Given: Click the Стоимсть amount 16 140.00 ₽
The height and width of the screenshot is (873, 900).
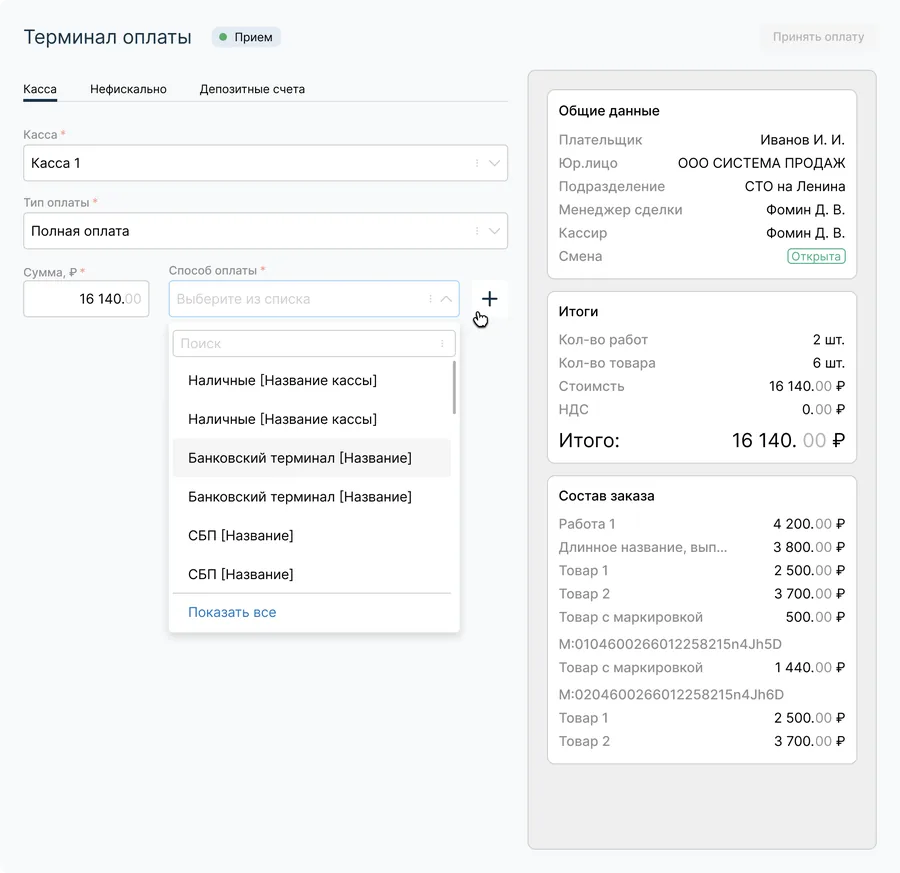Looking at the screenshot, I should coord(807,386).
